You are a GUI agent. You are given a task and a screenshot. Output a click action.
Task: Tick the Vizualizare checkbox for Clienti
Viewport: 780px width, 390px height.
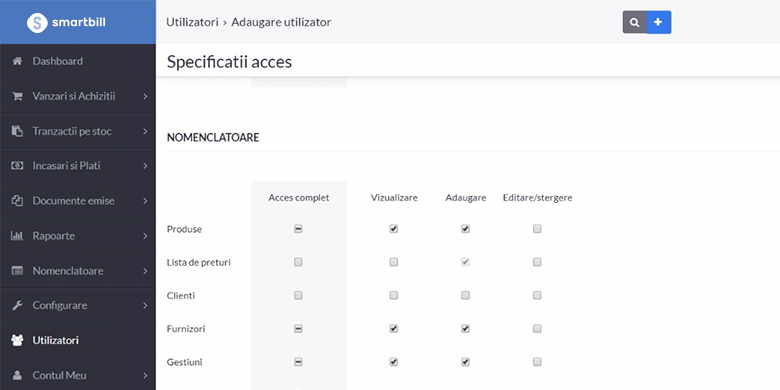[393, 295]
